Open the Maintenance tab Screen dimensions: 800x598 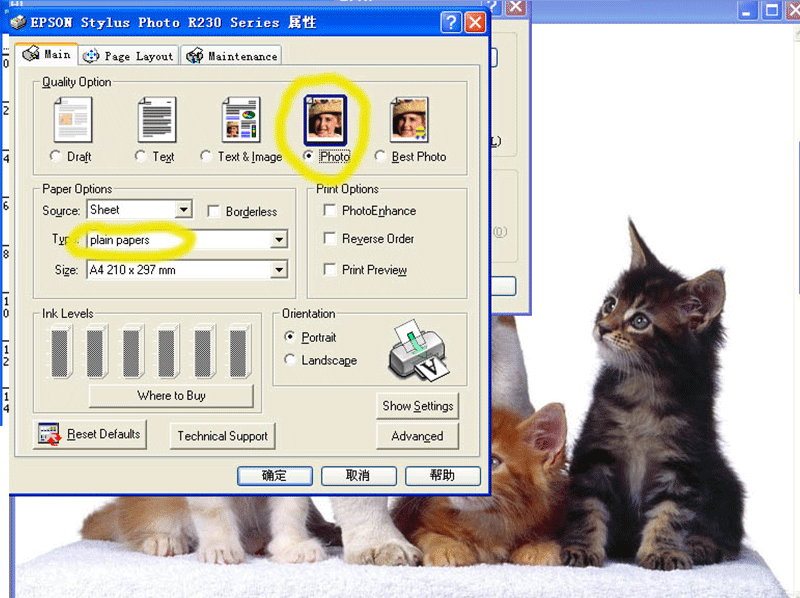232,56
